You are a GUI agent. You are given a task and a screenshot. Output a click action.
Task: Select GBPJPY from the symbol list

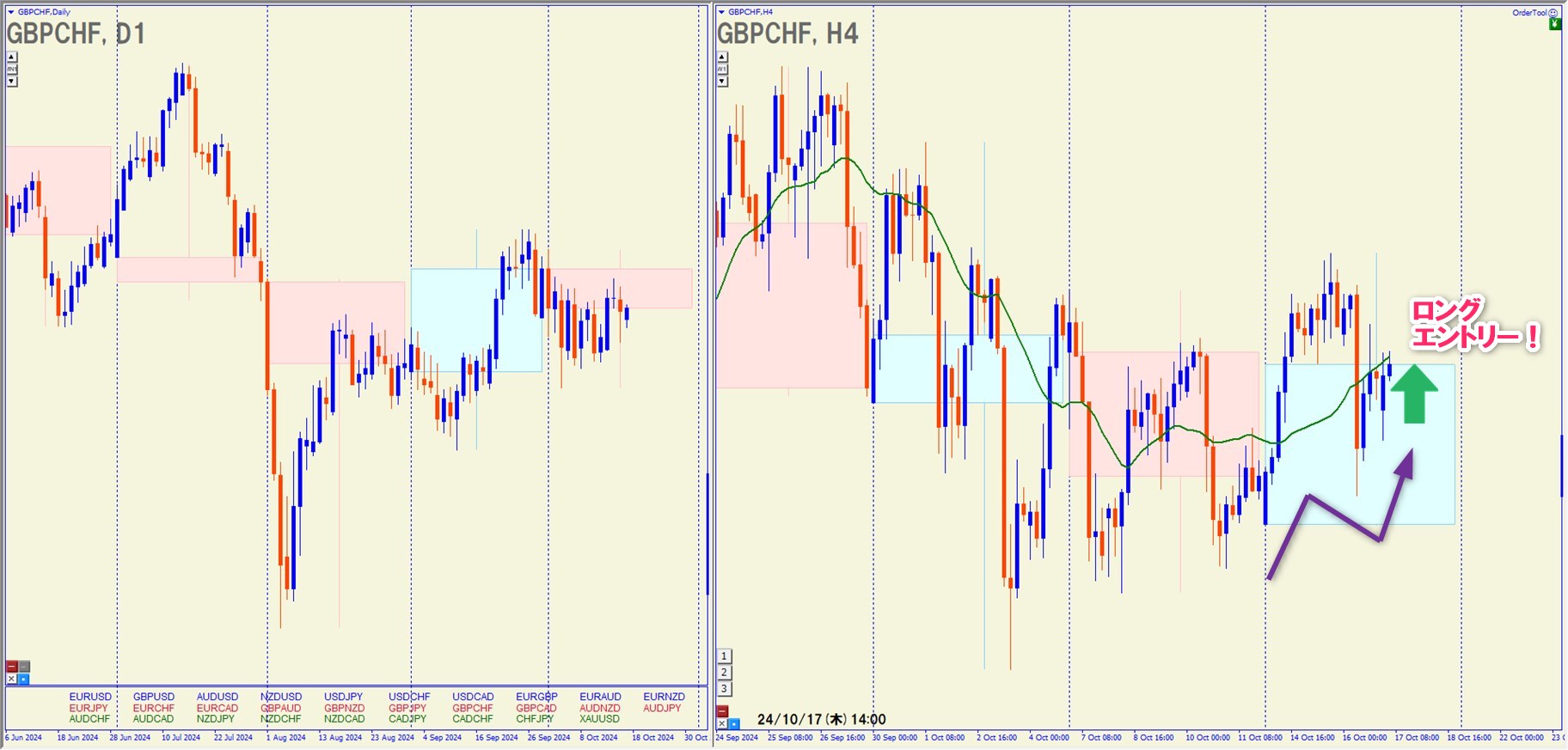407,708
